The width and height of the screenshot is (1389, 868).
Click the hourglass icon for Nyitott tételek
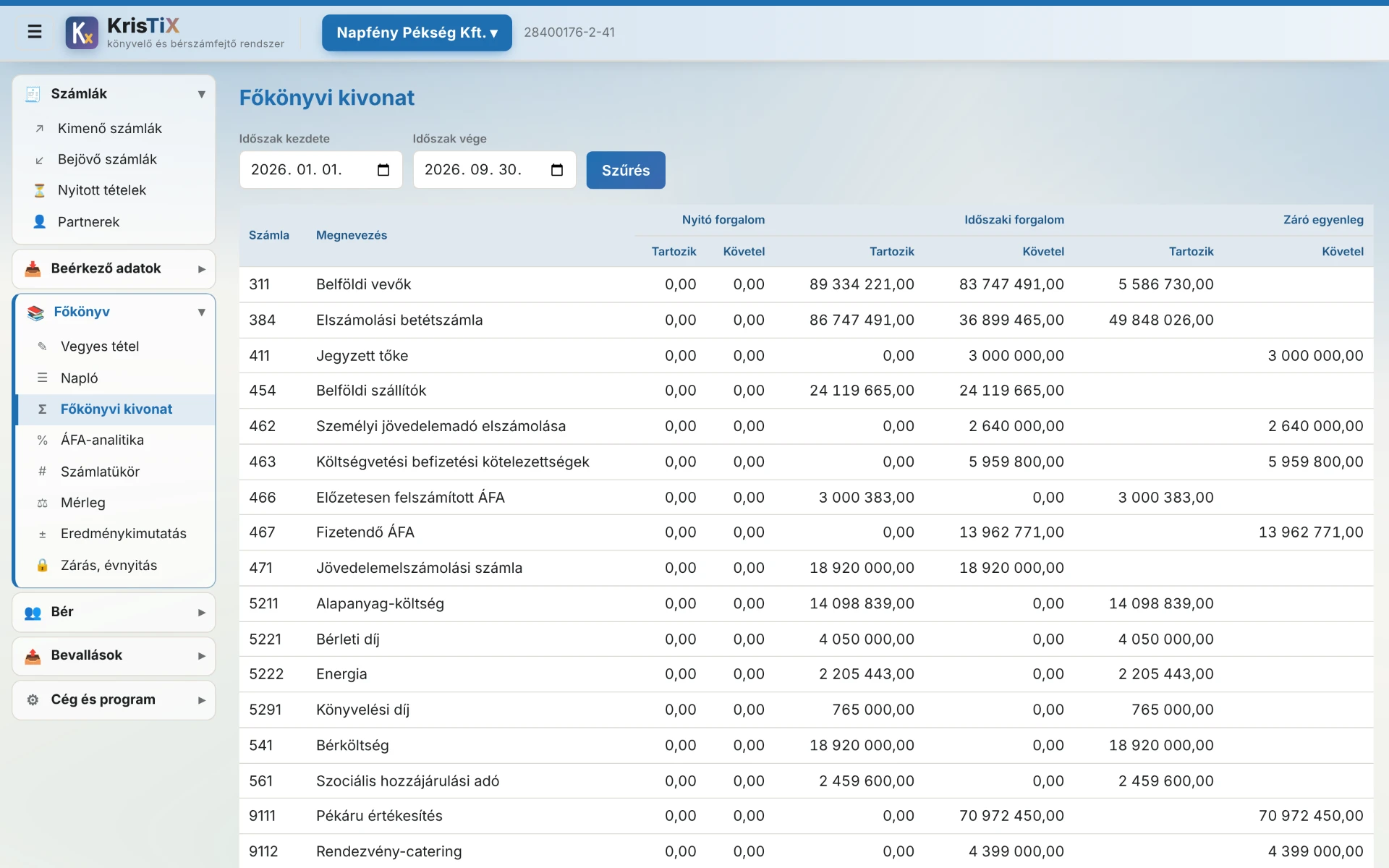40,191
